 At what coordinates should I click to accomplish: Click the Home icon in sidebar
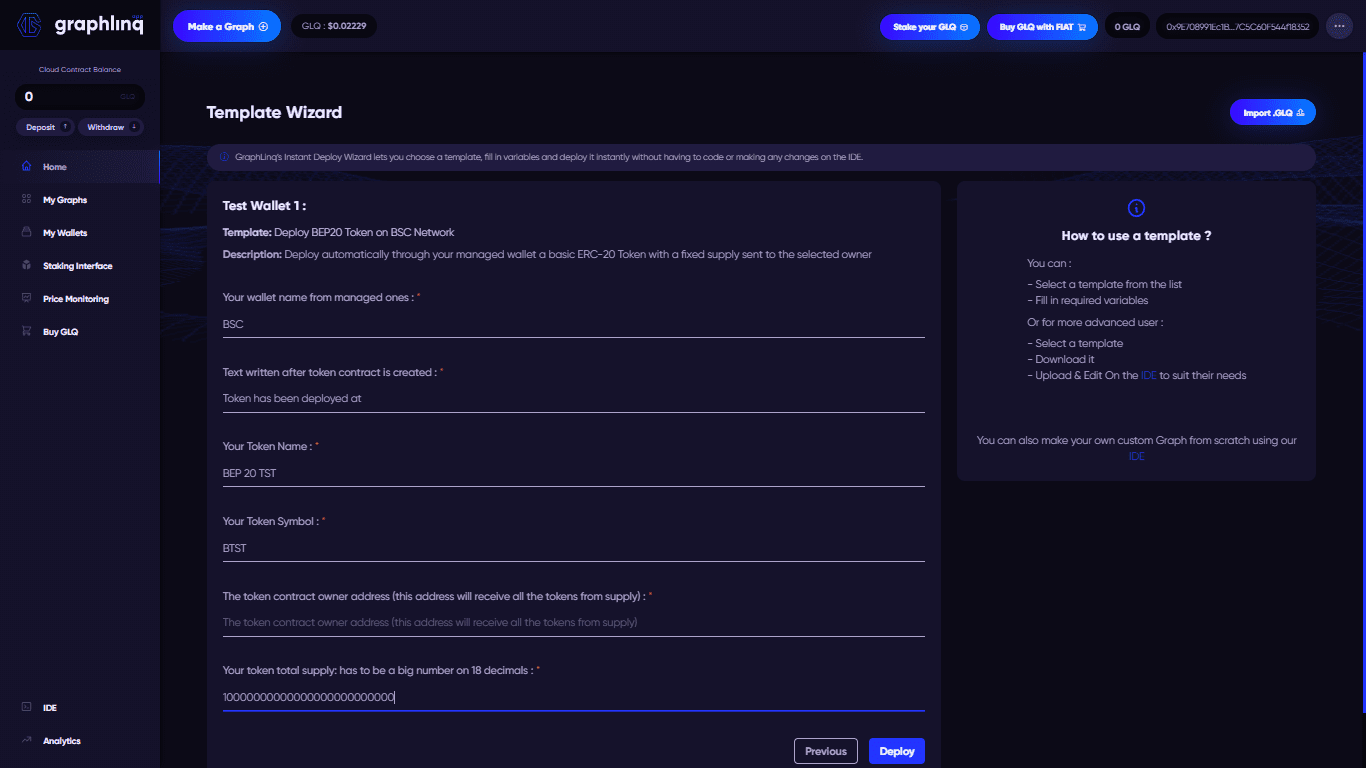[26, 167]
